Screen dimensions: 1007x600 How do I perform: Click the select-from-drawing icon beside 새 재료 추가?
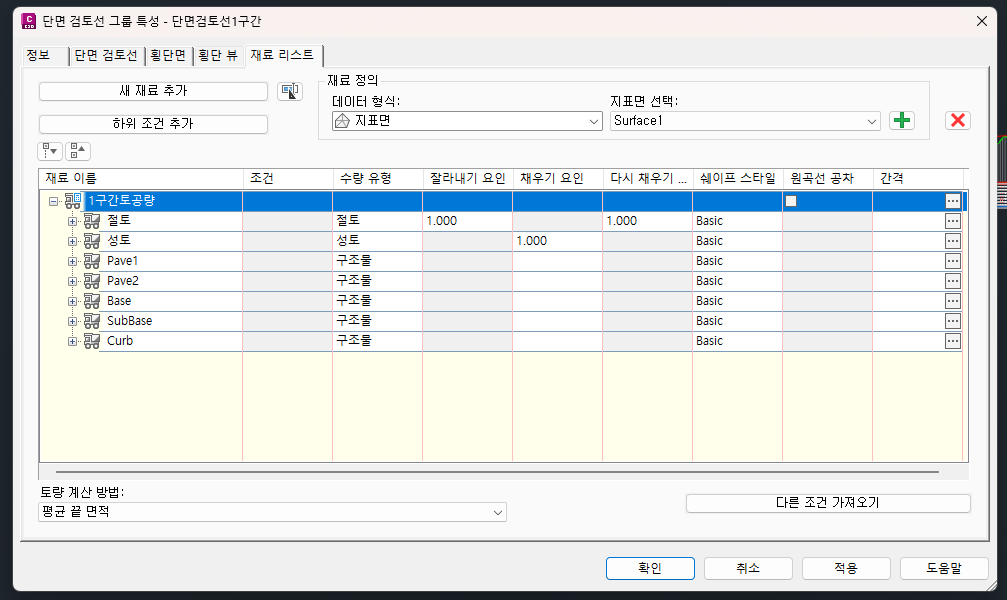pos(290,91)
